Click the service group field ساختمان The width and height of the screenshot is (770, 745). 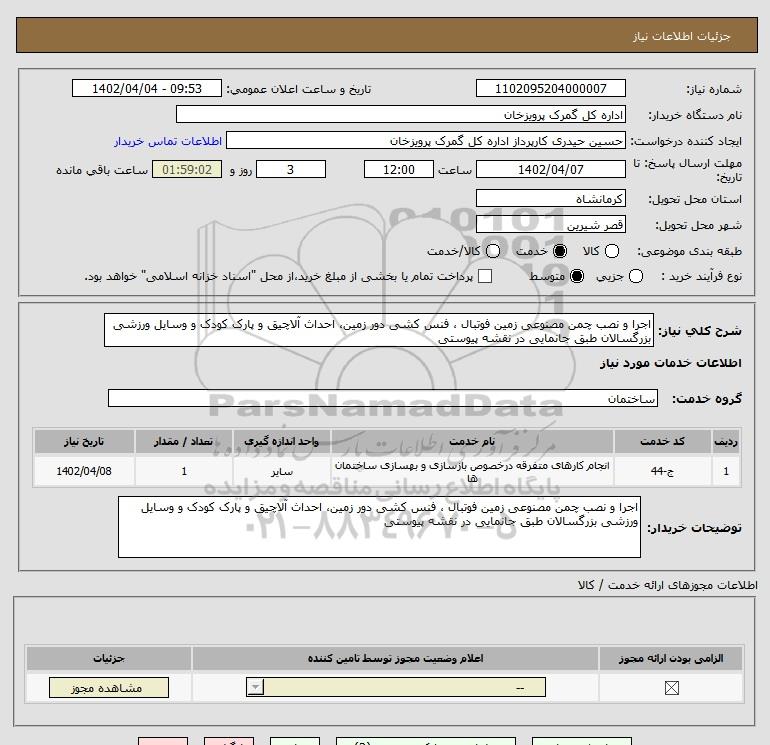pos(383,398)
